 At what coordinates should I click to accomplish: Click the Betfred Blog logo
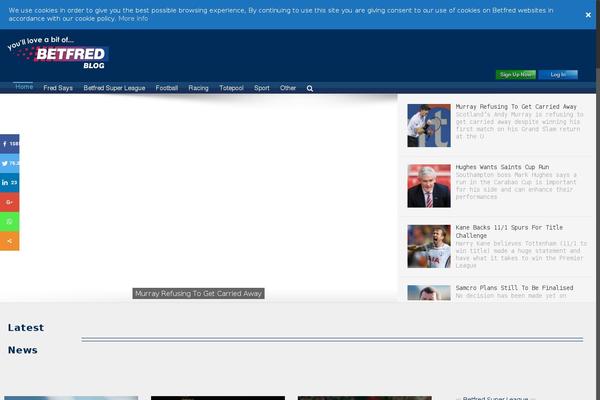57,53
